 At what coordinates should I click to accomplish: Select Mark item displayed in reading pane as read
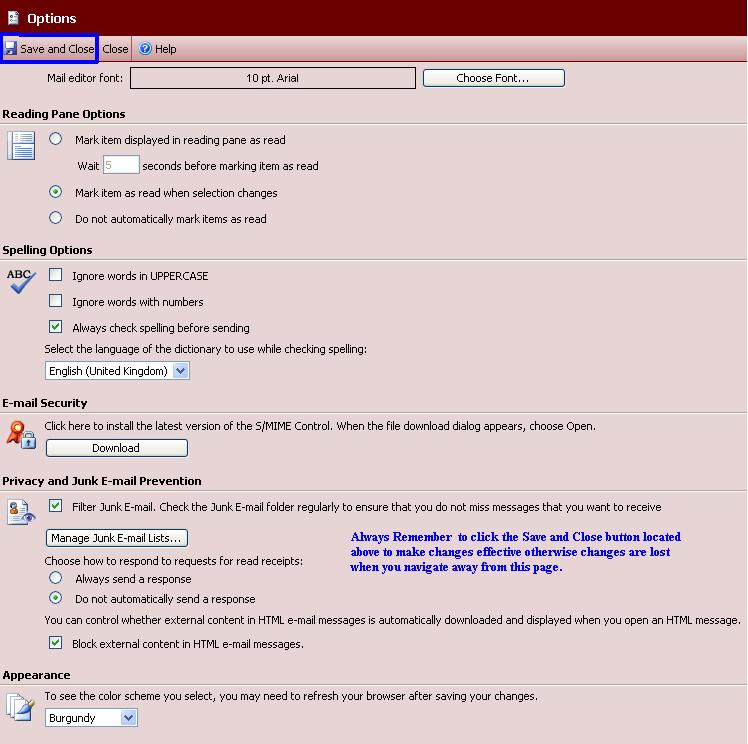point(55,139)
